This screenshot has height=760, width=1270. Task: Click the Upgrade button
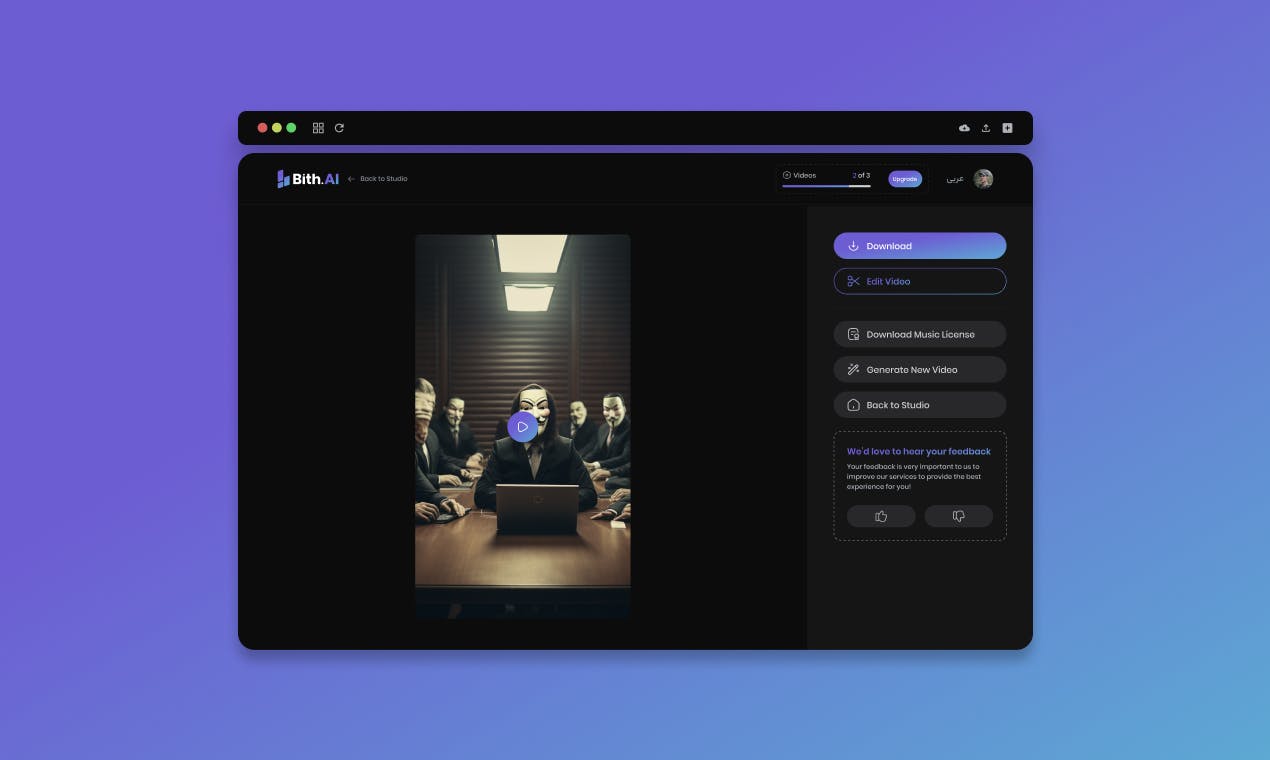[905, 179]
